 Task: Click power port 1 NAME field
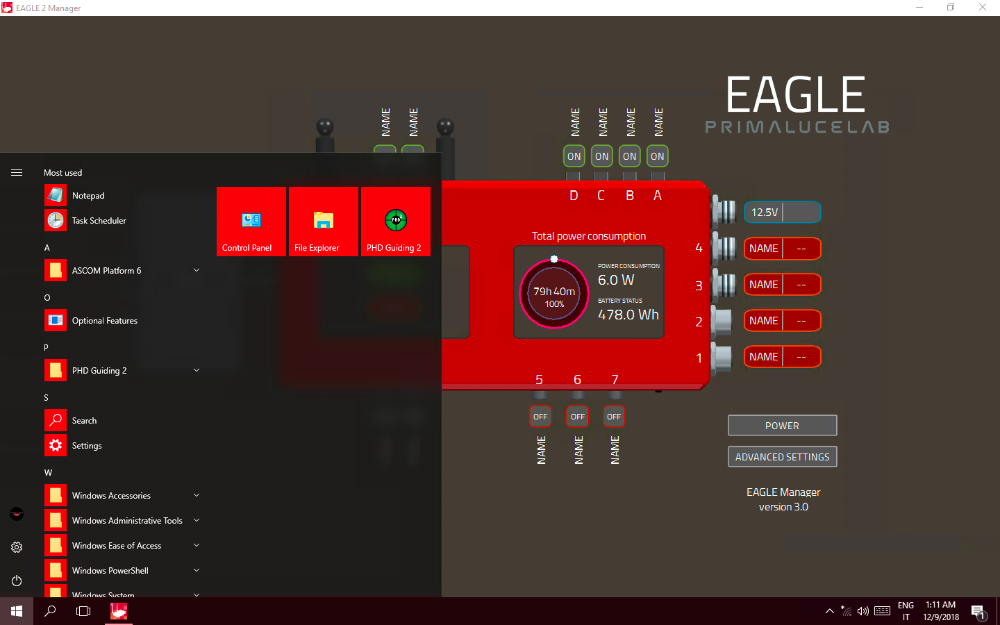coord(783,357)
